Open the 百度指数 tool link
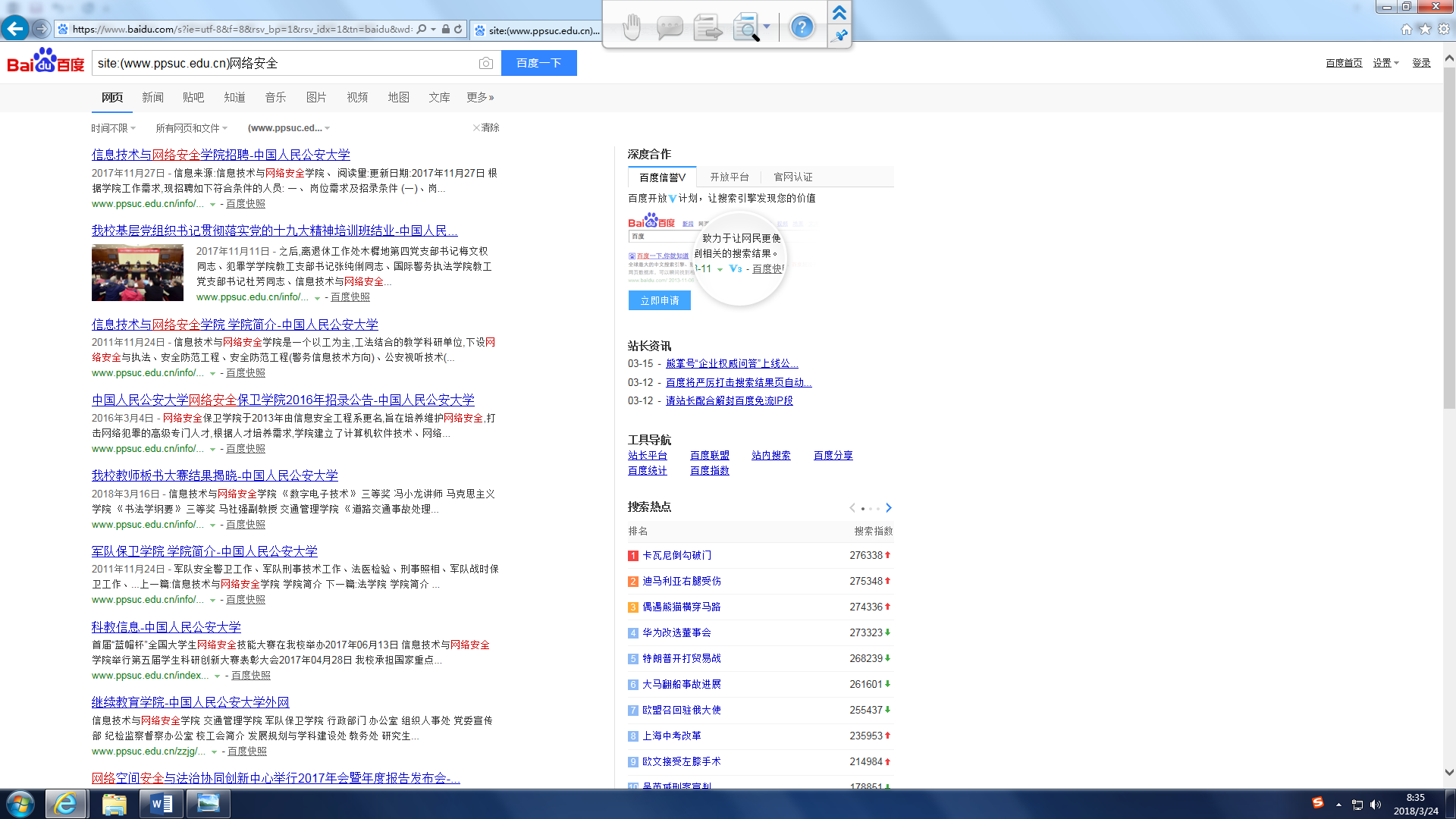Screen dimensions: 1456x819 pos(709,470)
